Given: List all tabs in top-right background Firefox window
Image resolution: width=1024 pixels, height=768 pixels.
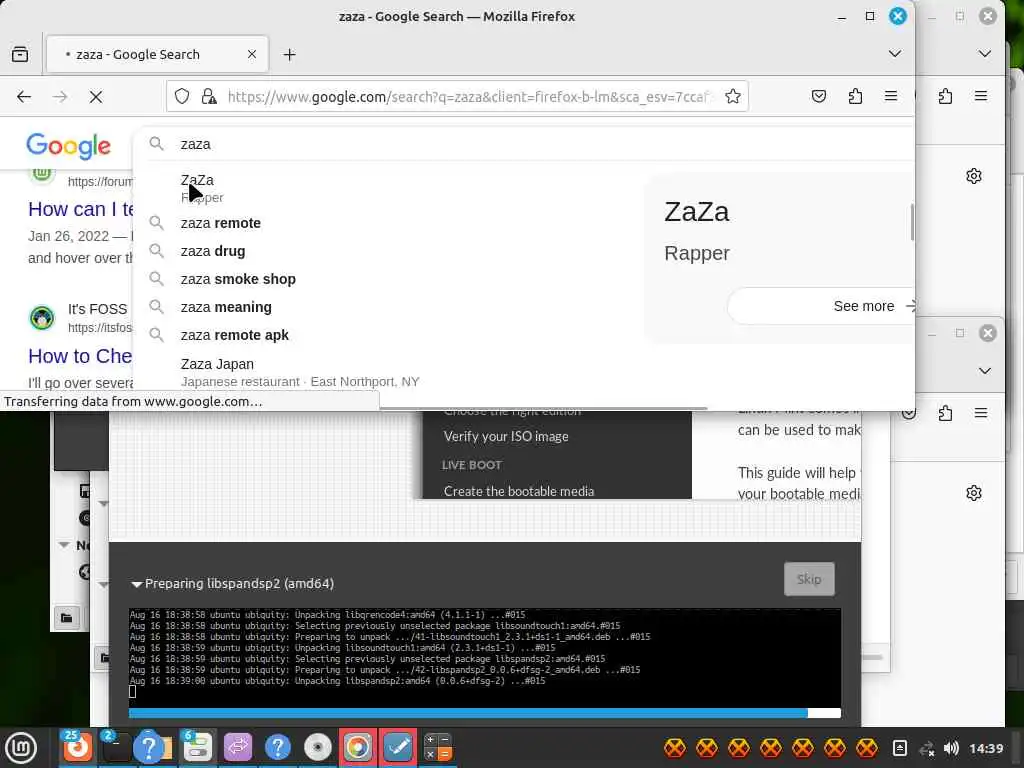Looking at the screenshot, I should point(985,54).
